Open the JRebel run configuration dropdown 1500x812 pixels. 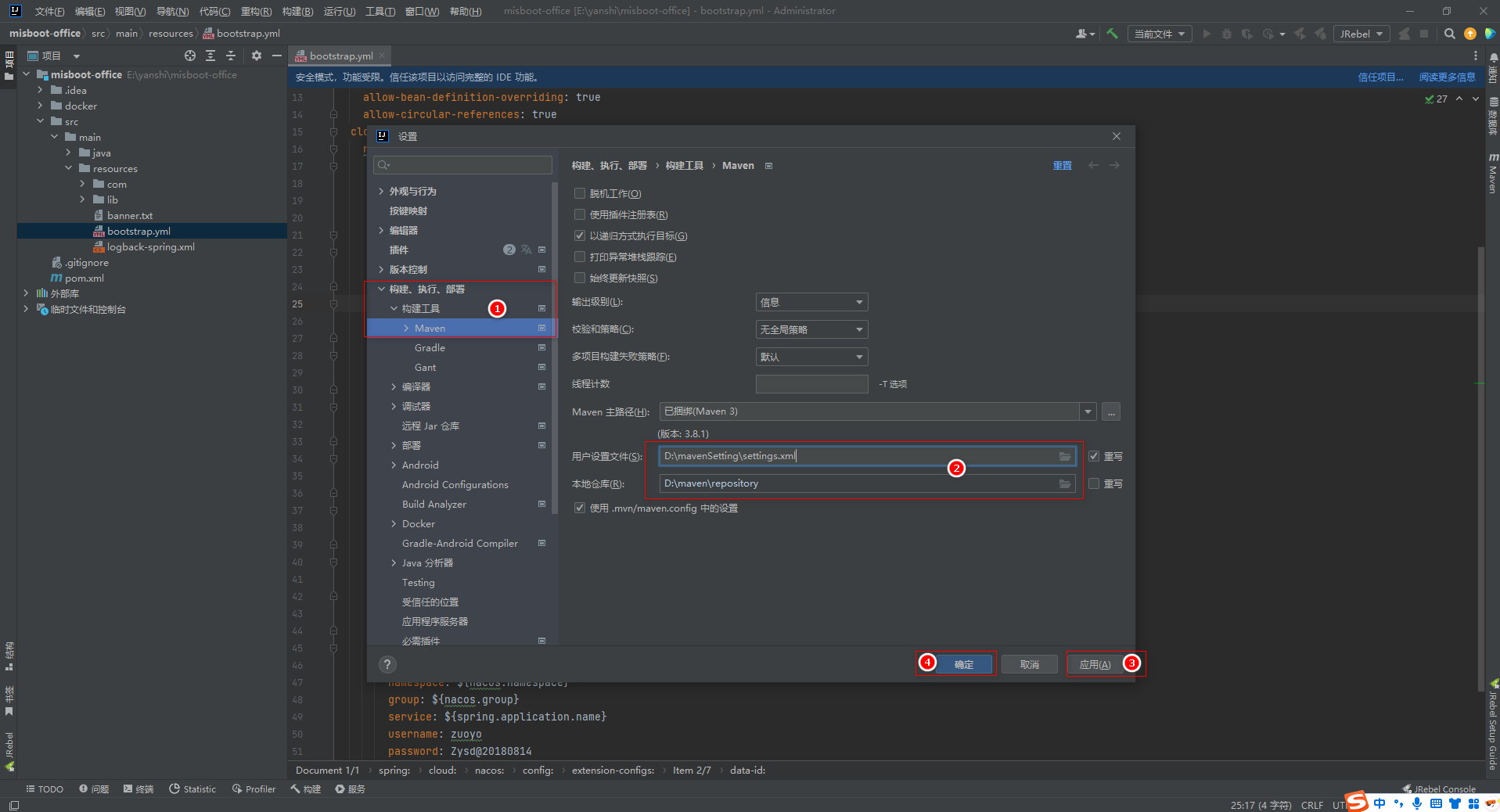[x=1362, y=34]
